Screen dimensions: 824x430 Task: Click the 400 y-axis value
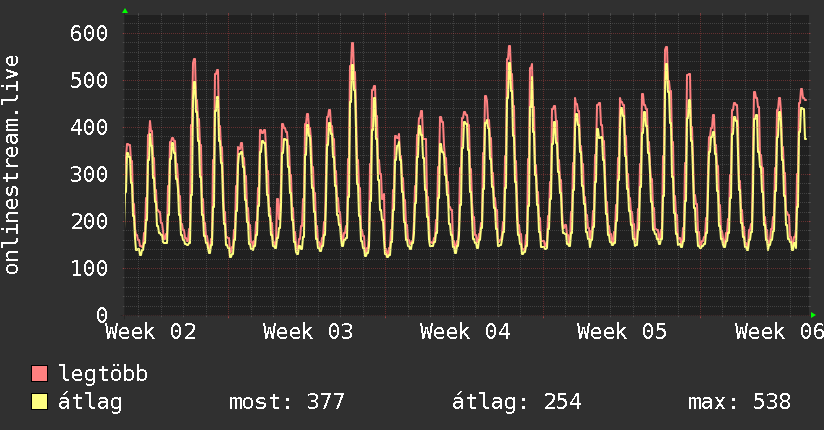click(89, 127)
